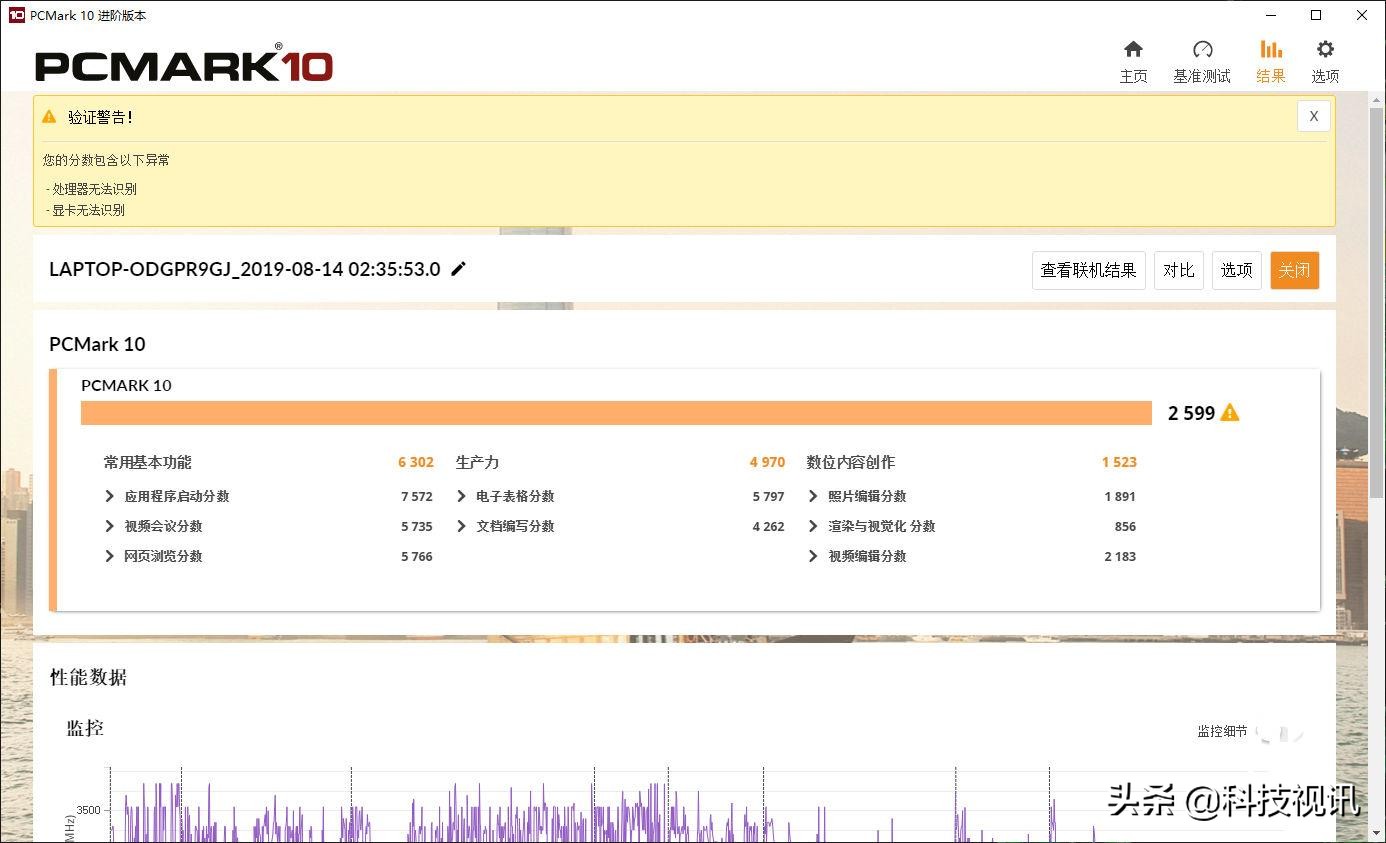Click the score value 7 572
Image resolution: width=1386 pixels, height=843 pixels.
click(417, 496)
